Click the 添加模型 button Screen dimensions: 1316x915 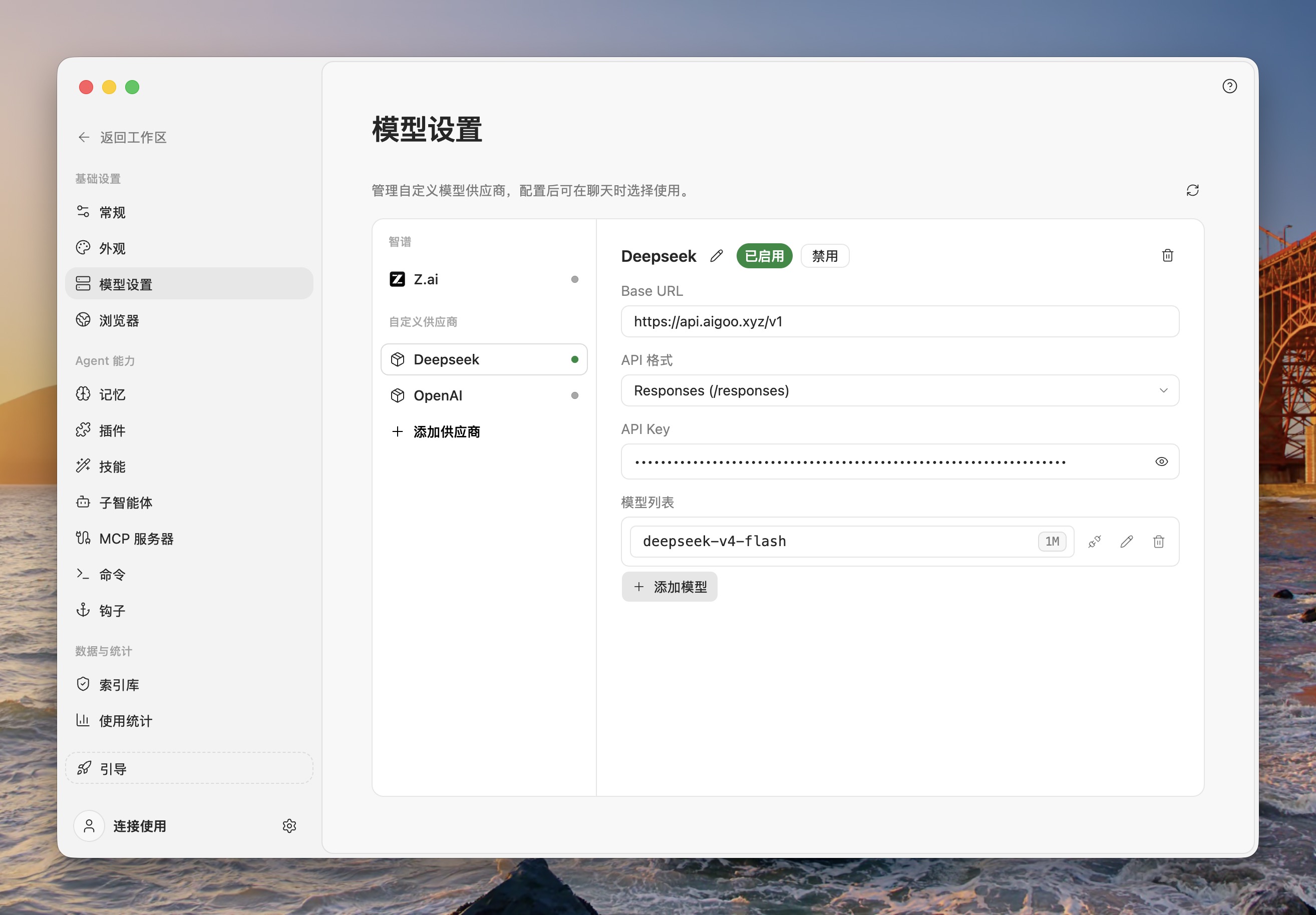(x=670, y=587)
